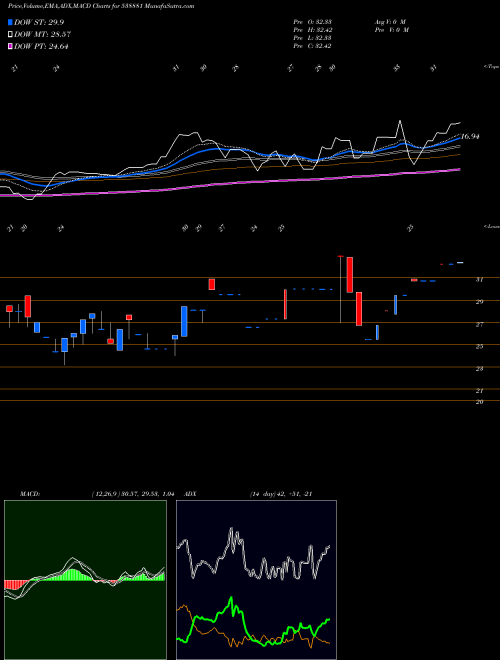Click the white DOW MT legend swatch
The image size is (500, 660).
(11, 35)
